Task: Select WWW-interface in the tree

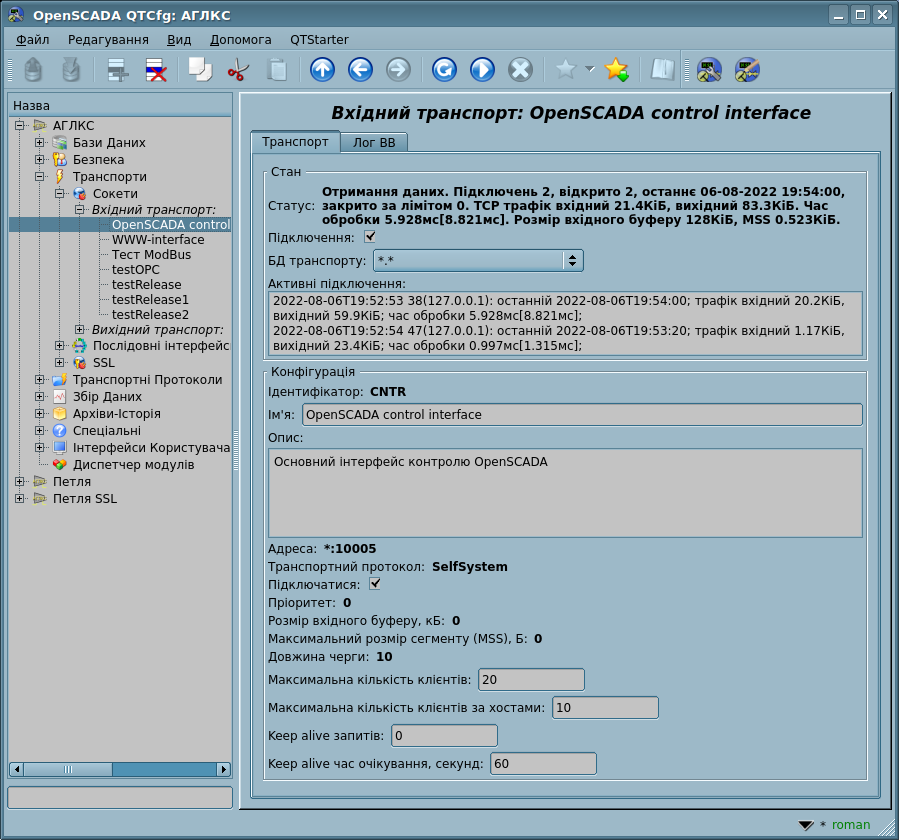Action: pos(158,240)
